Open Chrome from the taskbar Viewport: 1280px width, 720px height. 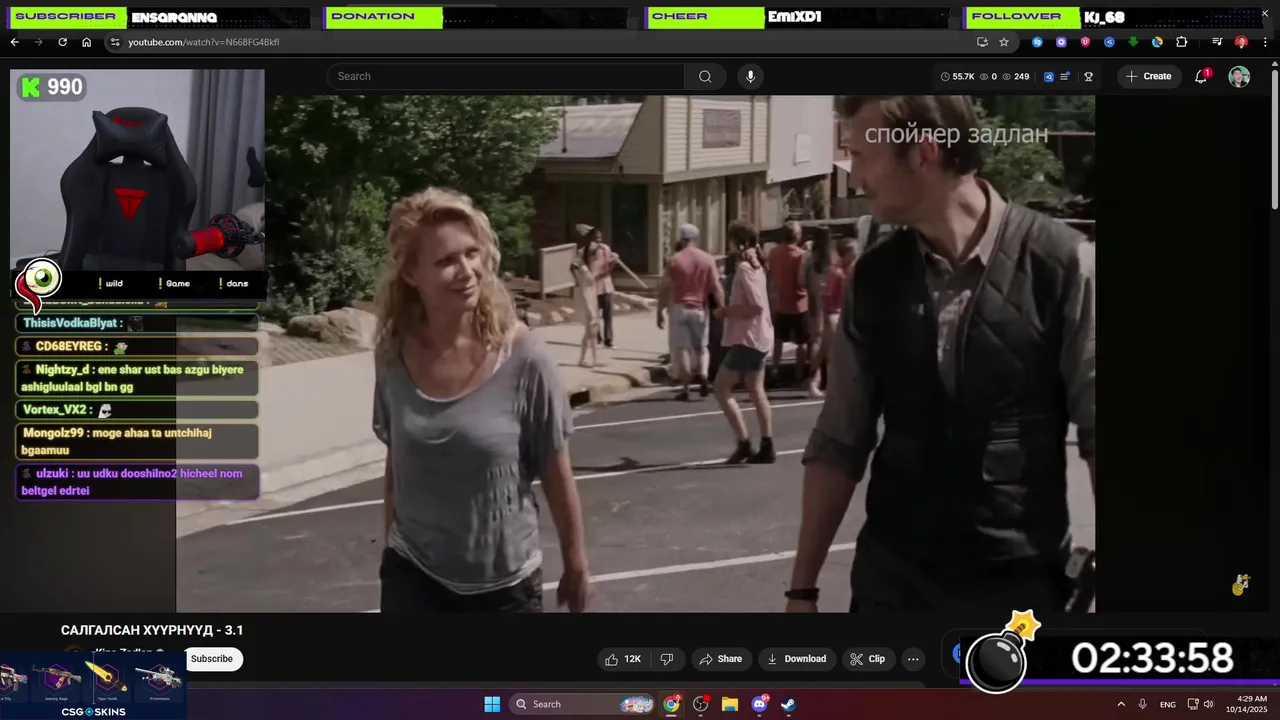tap(671, 704)
